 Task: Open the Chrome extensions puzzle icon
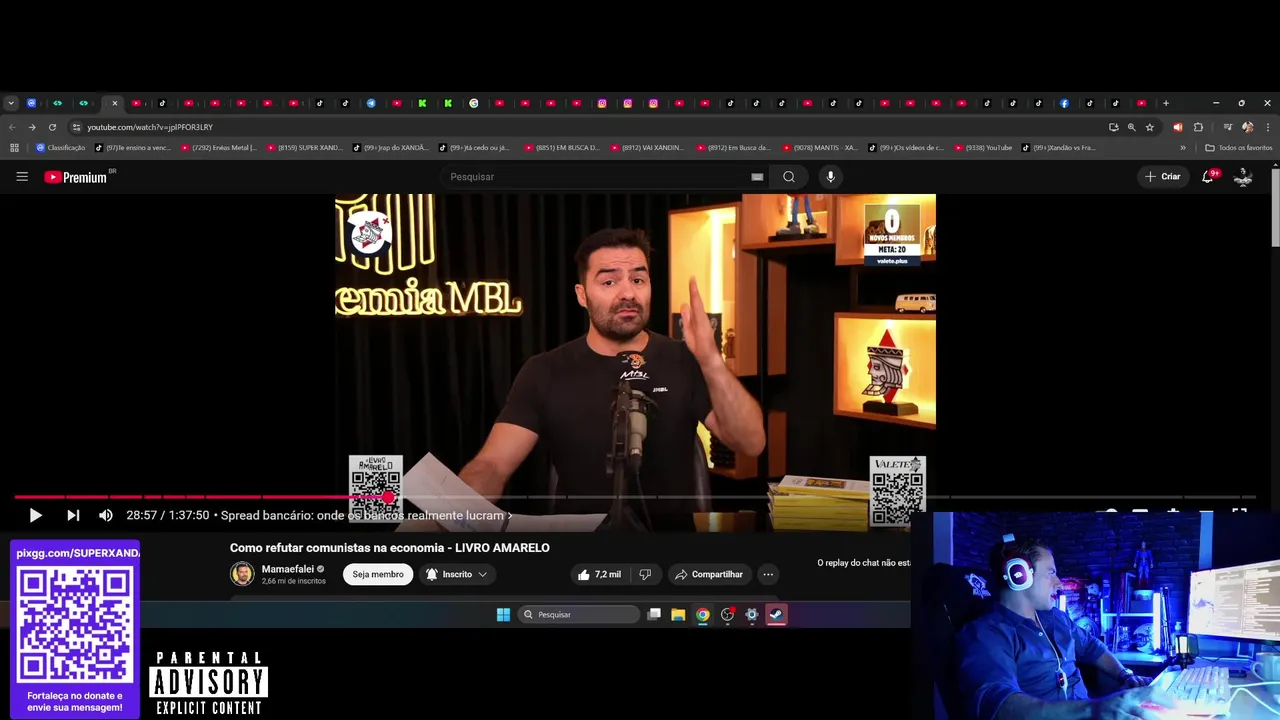coord(1198,127)
